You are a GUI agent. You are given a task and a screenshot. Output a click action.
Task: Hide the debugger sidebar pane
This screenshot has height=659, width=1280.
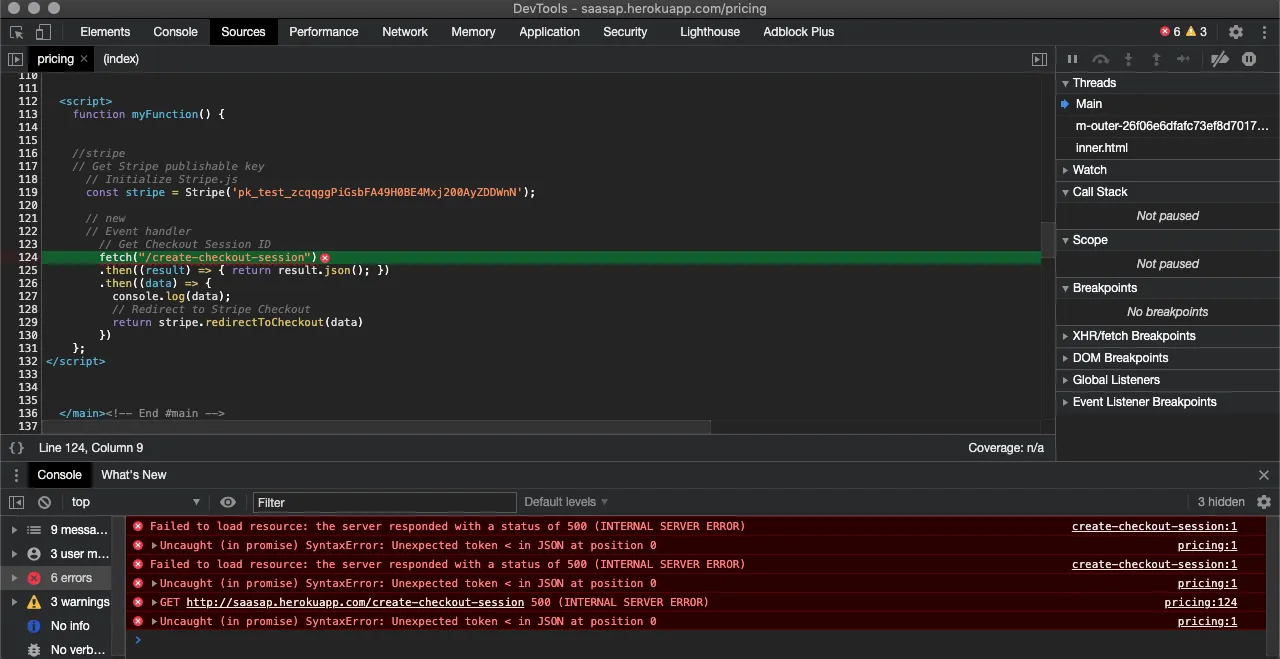coord(1039,59)
